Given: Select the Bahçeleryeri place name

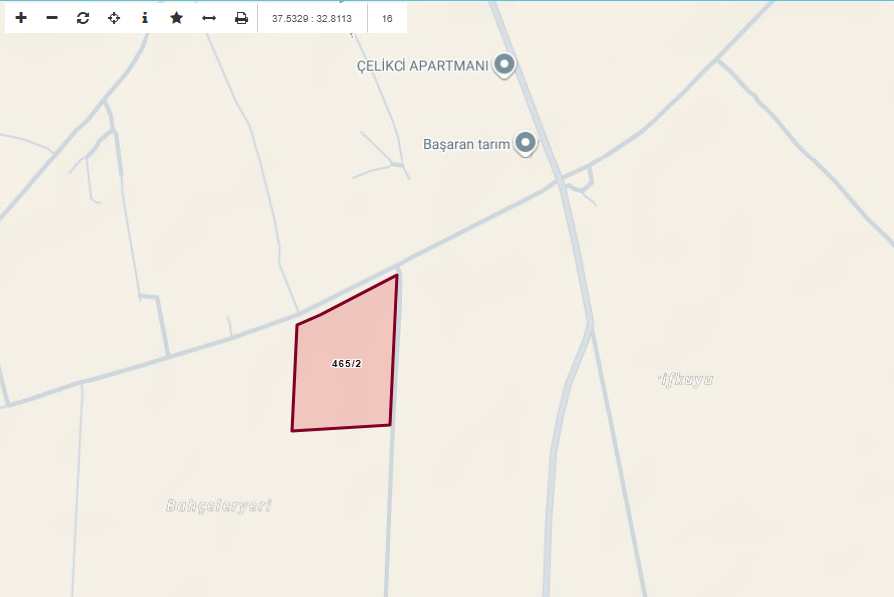Looking at the screenshot, I should click(x=219, y=505).
